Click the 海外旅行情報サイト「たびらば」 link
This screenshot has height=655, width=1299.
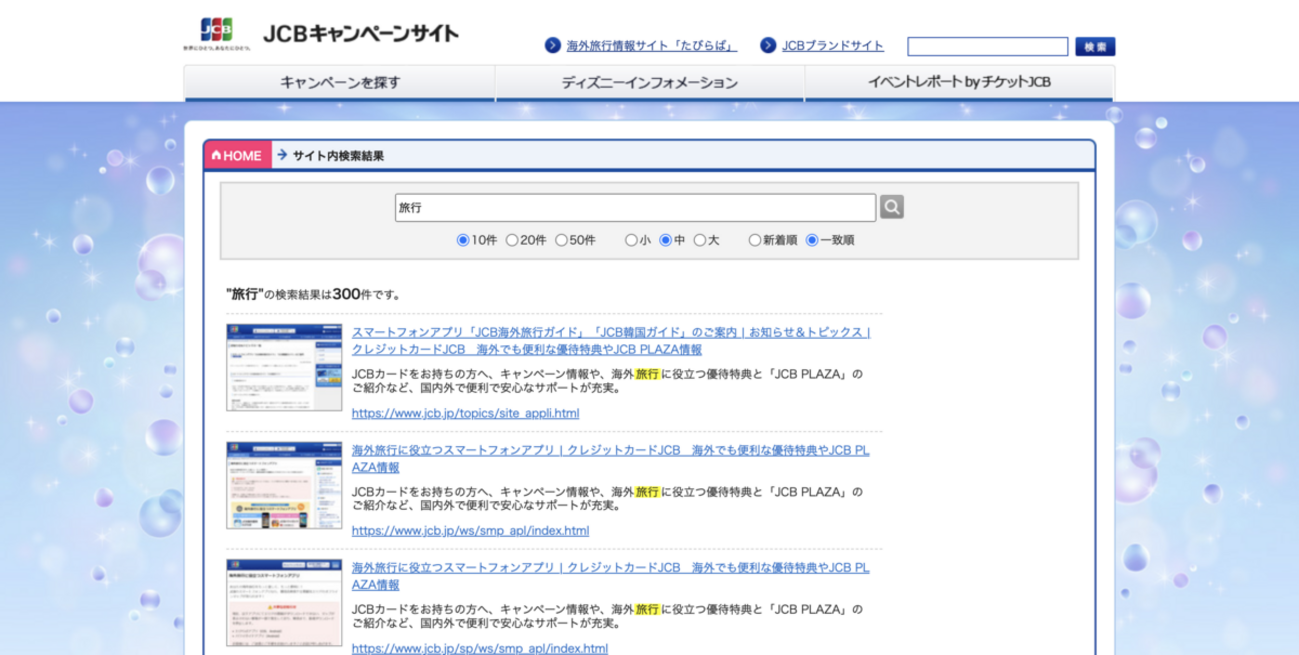click(650, 45)
